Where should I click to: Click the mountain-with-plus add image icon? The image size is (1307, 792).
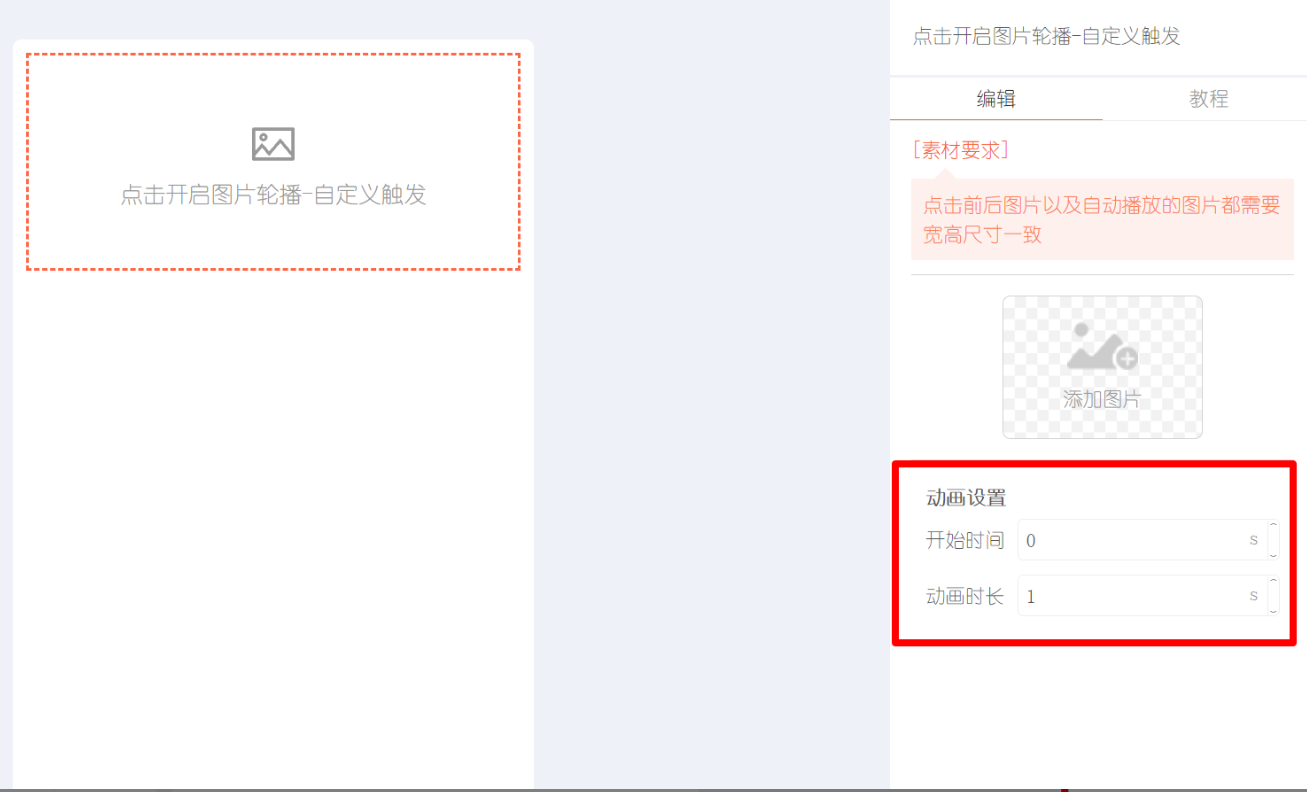point(1102,347)
